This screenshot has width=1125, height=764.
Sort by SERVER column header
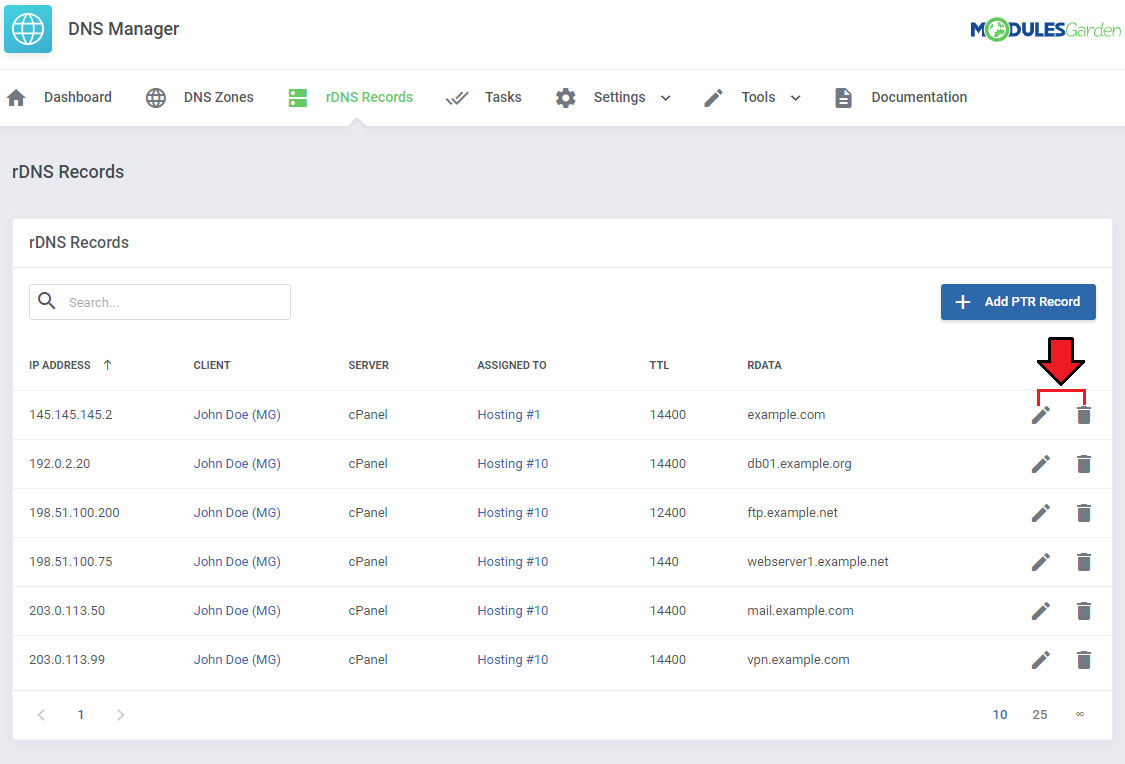point(369,365)
